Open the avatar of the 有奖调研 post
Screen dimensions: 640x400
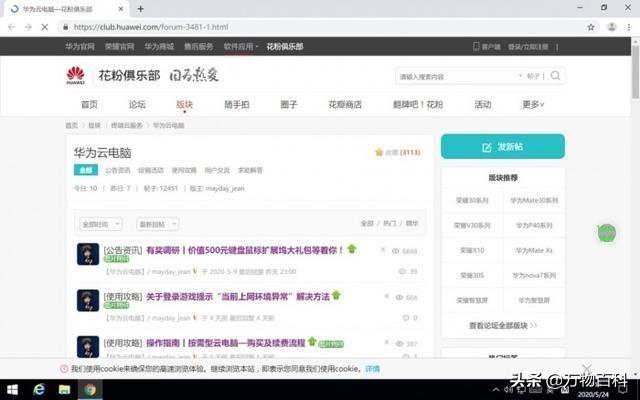88,254
